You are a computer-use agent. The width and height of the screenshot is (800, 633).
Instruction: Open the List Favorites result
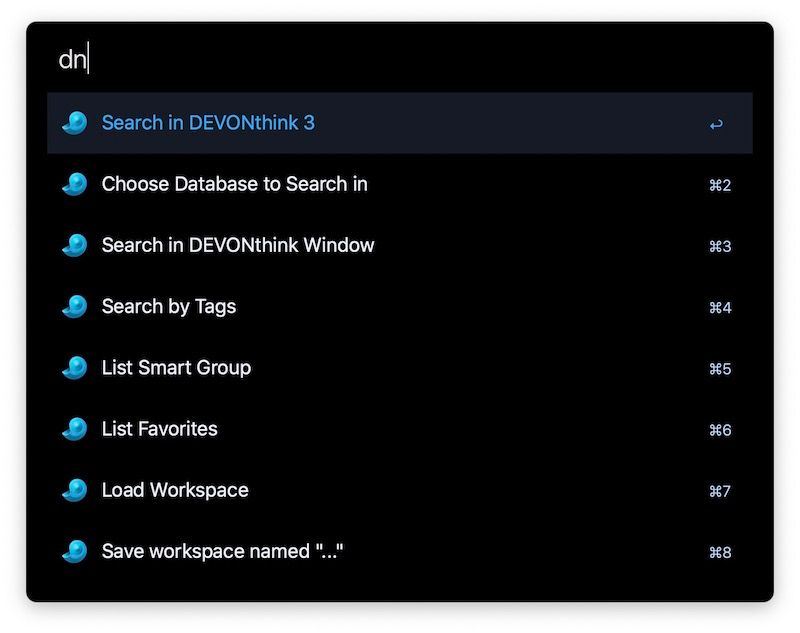pos(399,429)
